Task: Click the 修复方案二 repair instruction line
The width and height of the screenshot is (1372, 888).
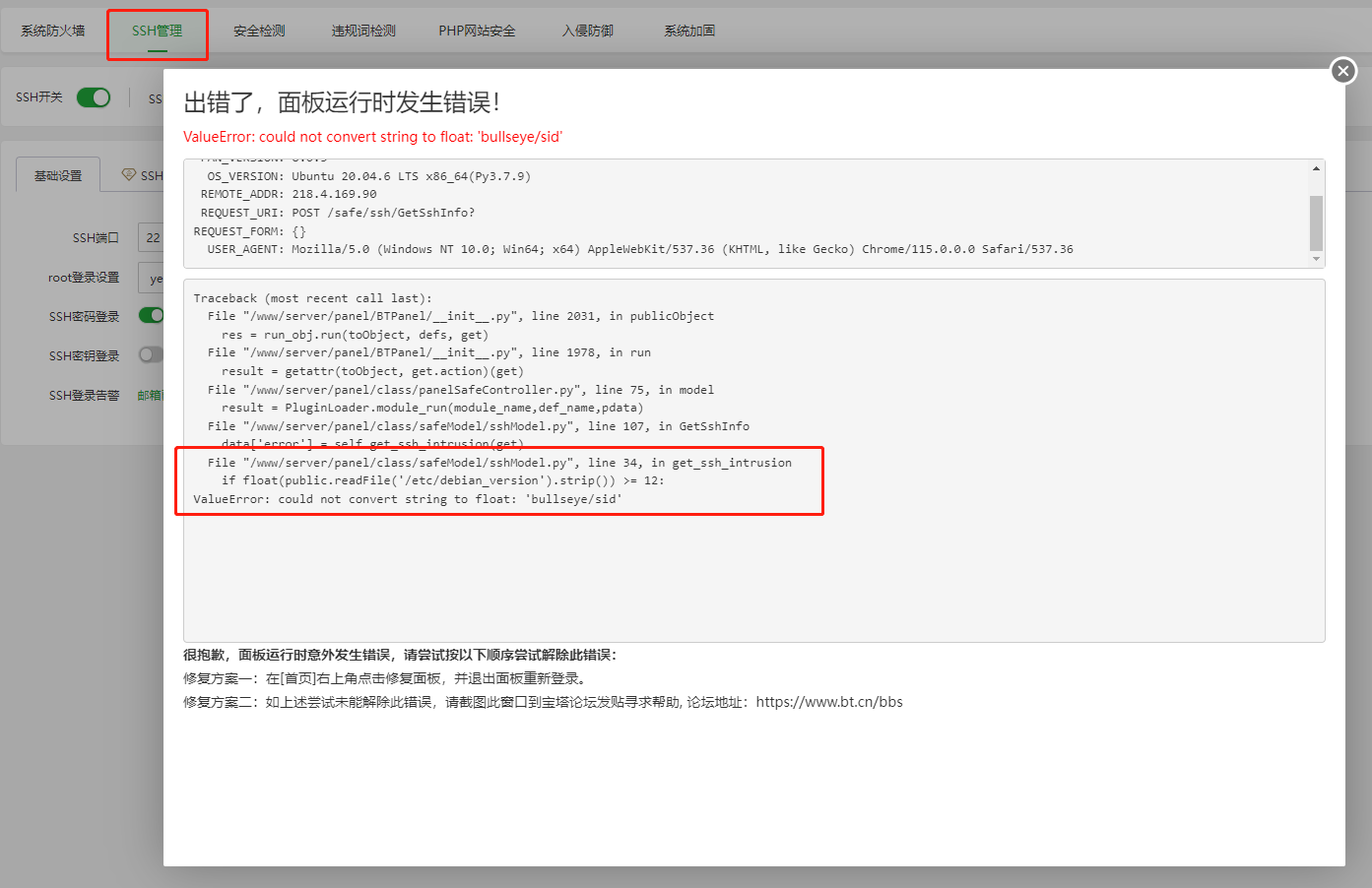Action: coord(543,702)
